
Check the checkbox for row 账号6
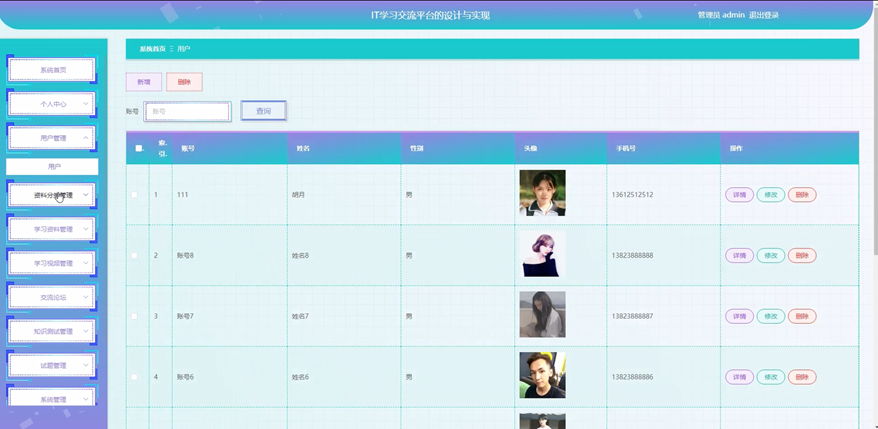click(134, 377)
